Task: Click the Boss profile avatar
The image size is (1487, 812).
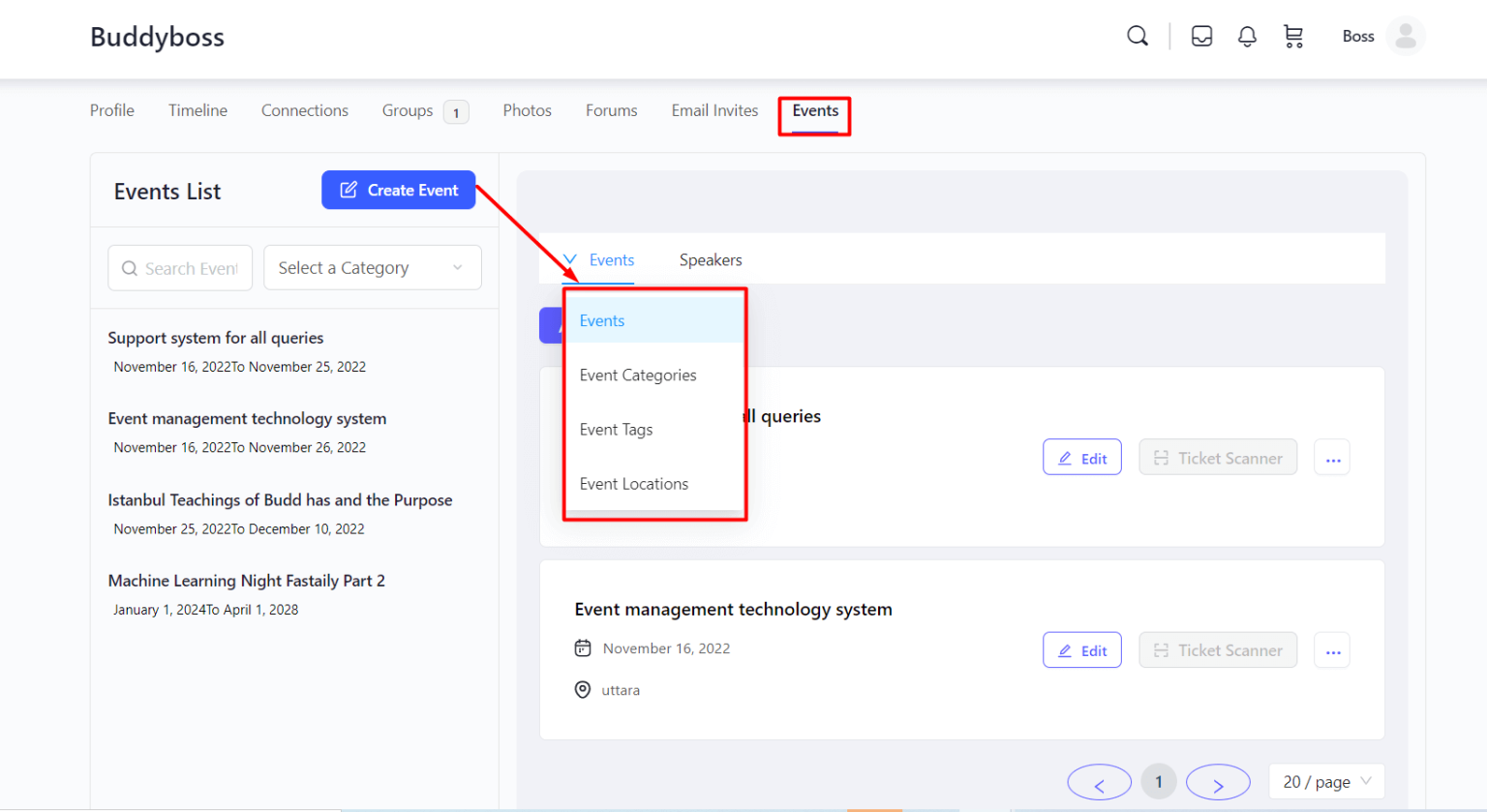Action: pyautogui.click(x=1405, y=36)
